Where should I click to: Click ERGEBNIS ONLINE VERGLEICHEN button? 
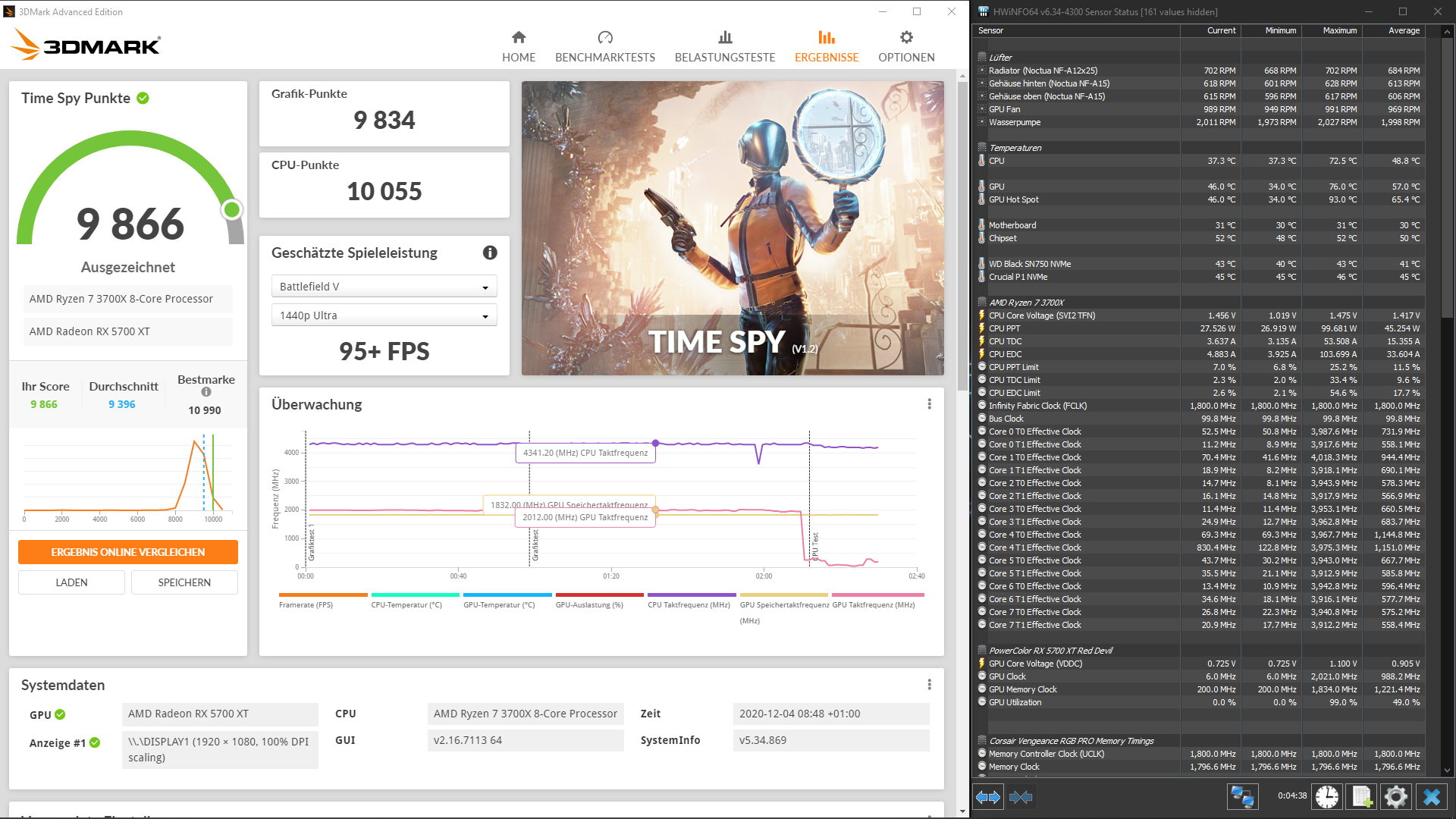(128, 552)
